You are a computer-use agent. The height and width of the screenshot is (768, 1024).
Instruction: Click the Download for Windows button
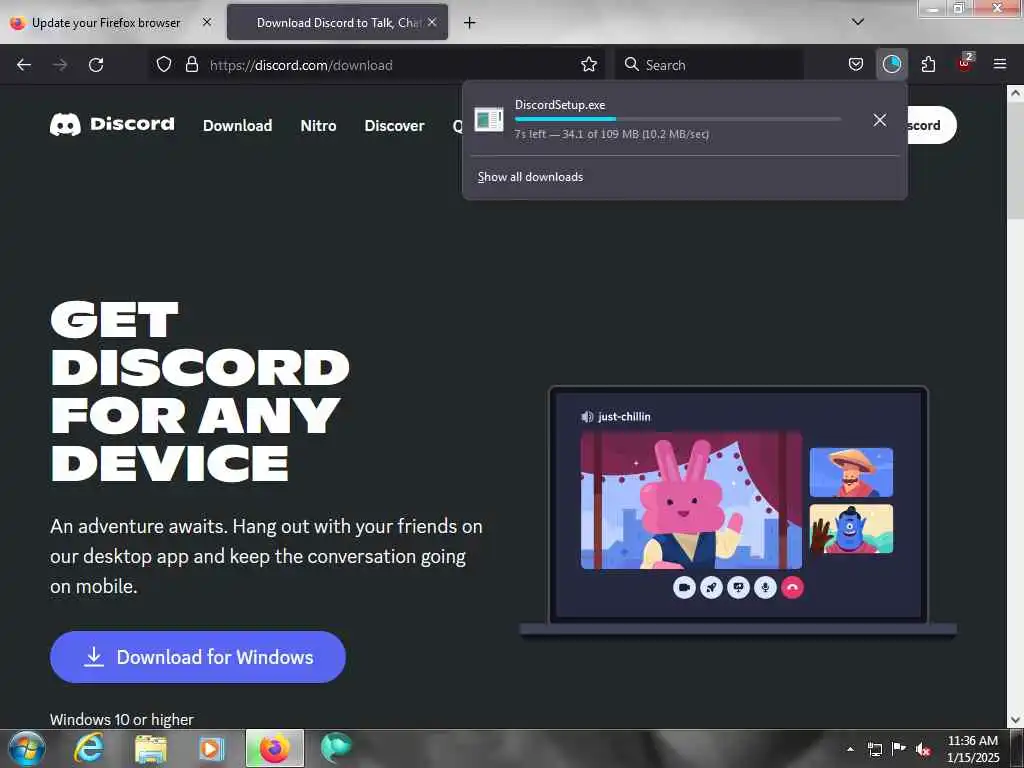coord(198,657)
